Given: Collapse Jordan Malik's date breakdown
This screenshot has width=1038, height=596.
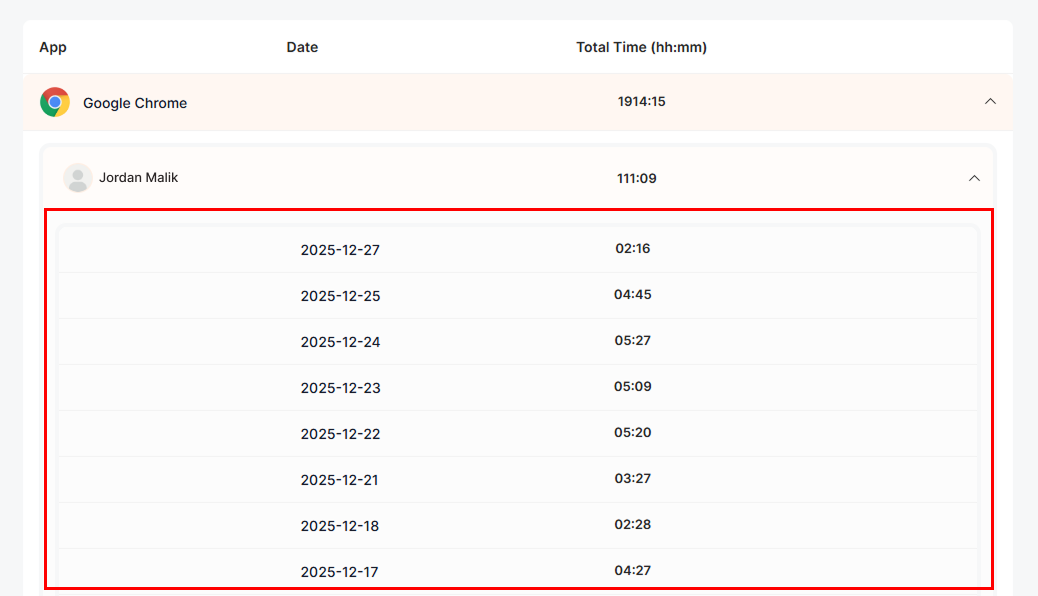Looking at the screenshot, I should [x=974, y=178].
